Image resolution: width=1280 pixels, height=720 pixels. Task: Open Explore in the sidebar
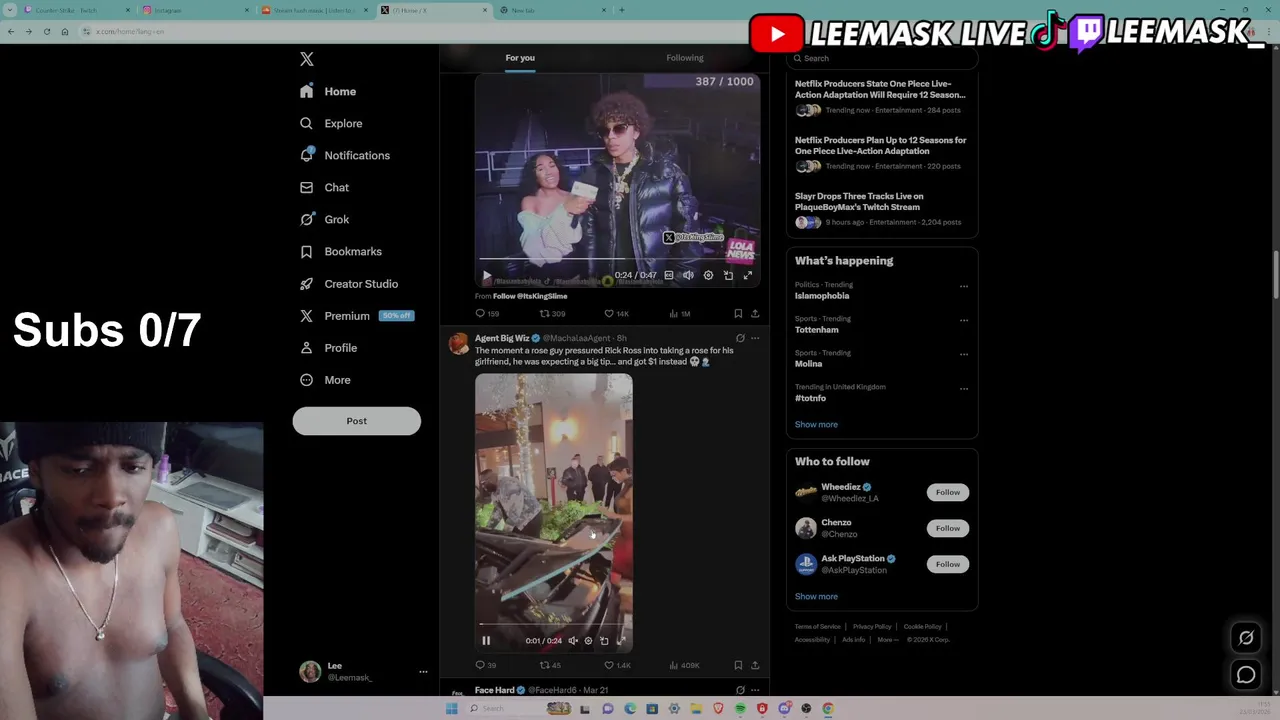tap(331, 123)
